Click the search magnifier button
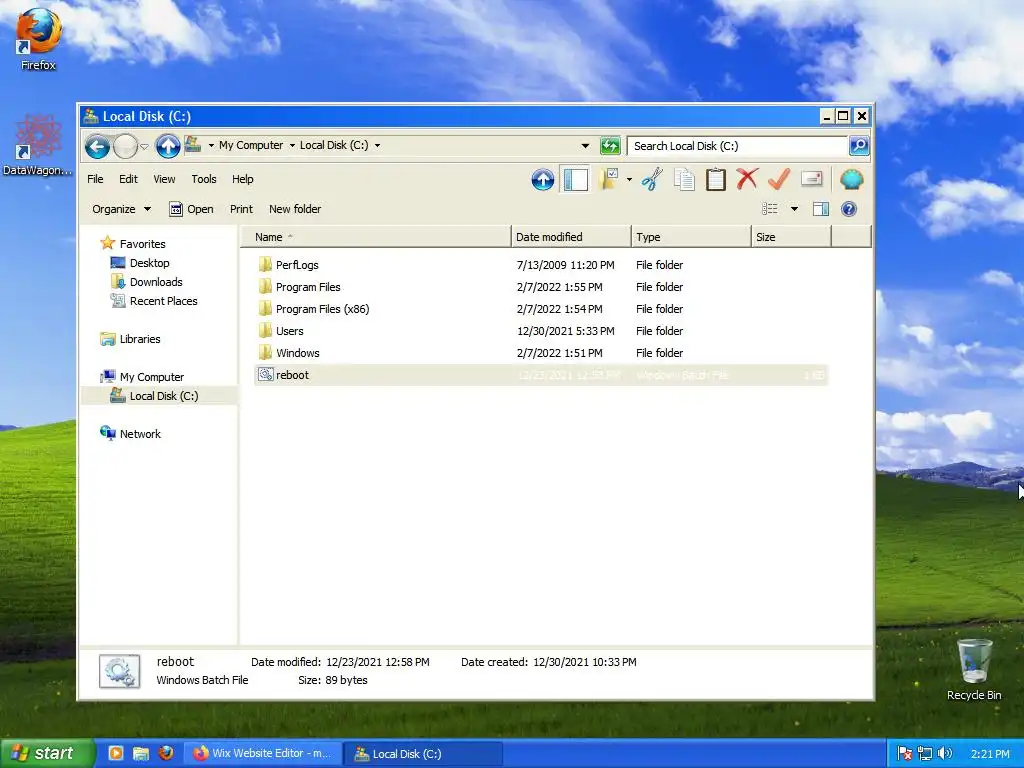Screen dimensions: 1024x768 pyautogui.click(x=859, y=146)
